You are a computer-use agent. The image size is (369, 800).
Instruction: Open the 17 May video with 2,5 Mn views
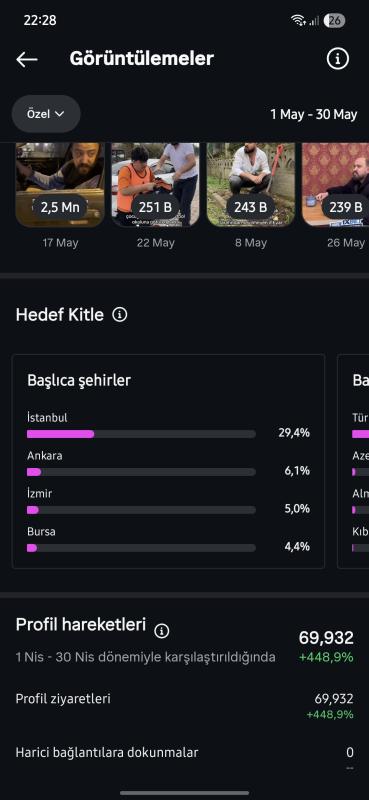pyautogui.click(x=60, y=185)
